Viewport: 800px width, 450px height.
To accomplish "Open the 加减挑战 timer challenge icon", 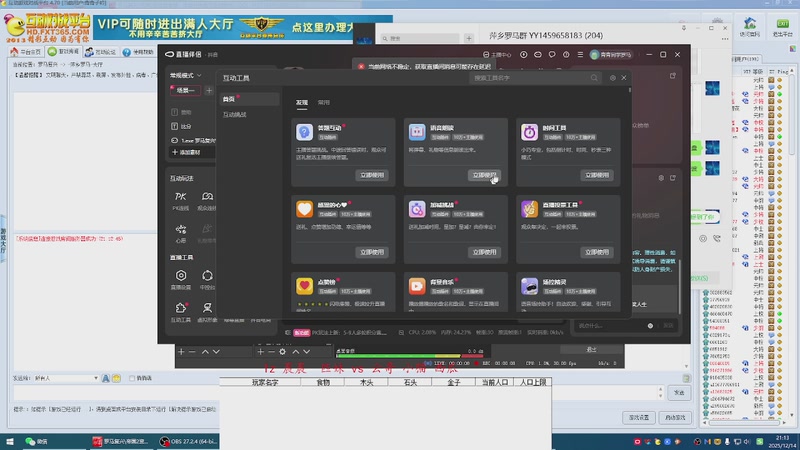I will click(x=417, y=209).
